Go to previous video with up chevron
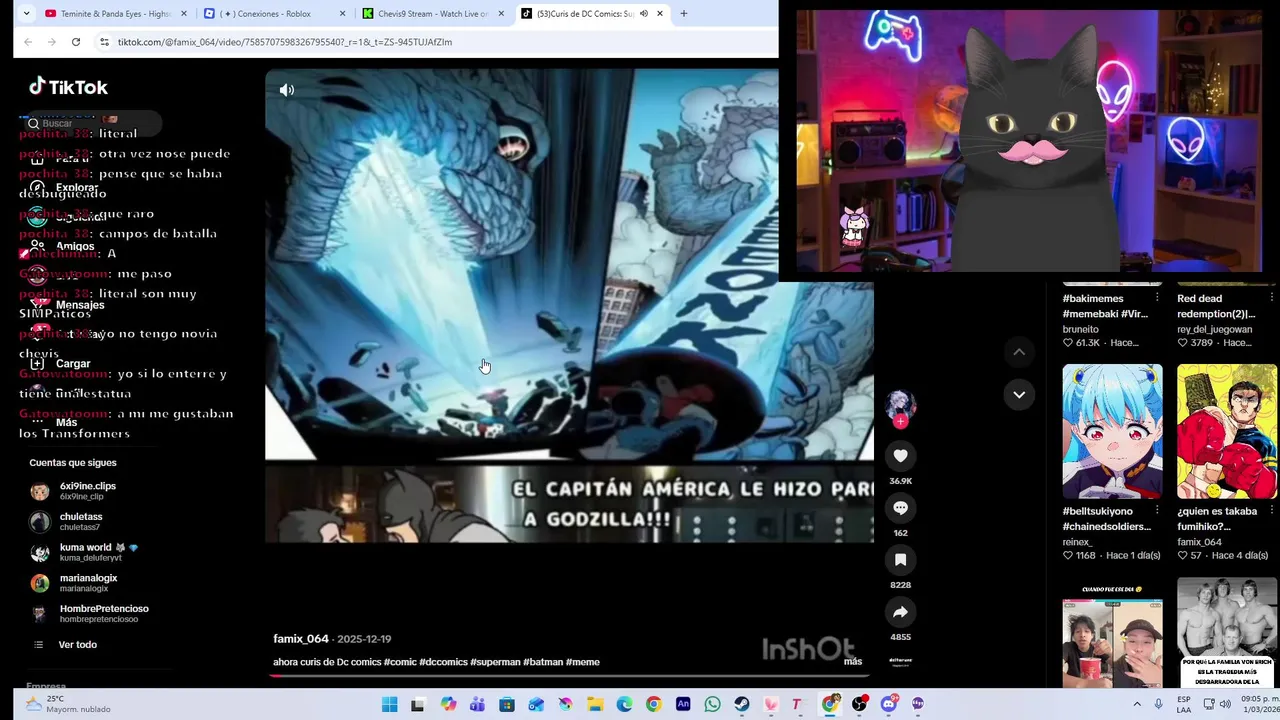The height and width of the screenshot is (720, 1280). [1019, 352]
